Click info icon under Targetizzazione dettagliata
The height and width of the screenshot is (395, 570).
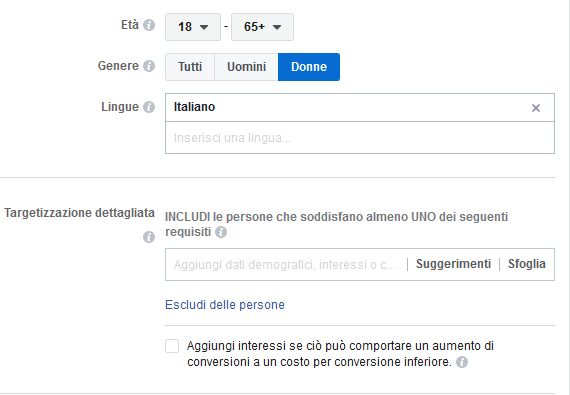(149, 237)
